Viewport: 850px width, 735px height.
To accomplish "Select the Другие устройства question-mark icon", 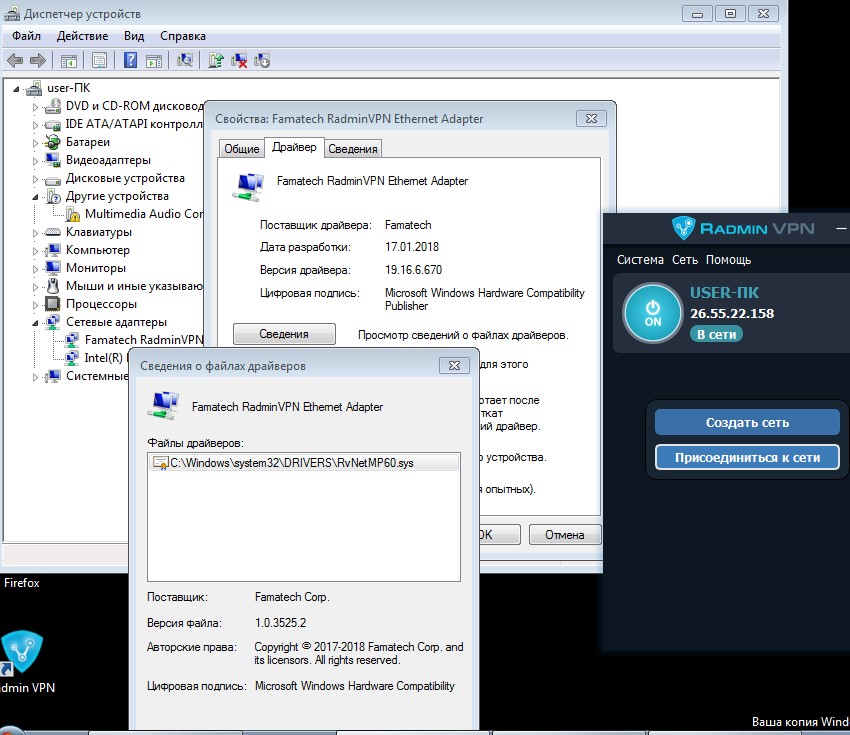I will tap(53, 196).
